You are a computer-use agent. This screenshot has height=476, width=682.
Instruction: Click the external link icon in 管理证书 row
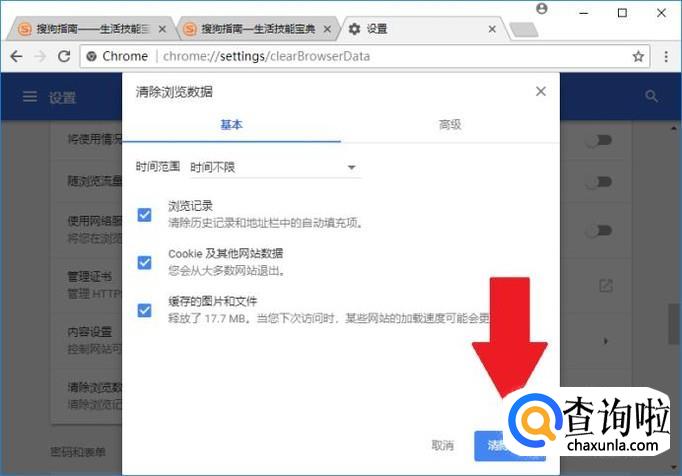(x=606, y=286)
